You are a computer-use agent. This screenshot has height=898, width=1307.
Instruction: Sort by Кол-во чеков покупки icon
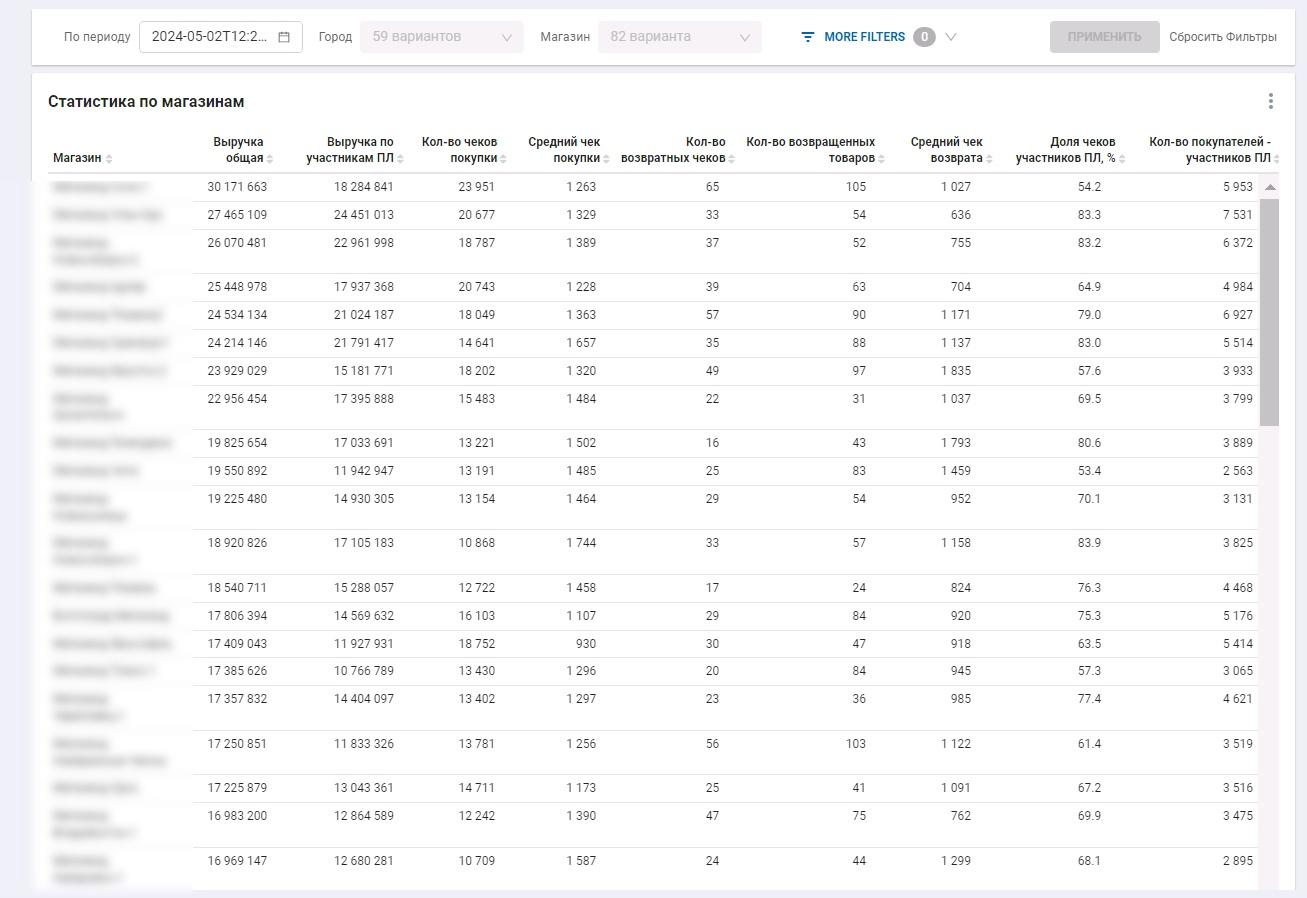[503, 159]
